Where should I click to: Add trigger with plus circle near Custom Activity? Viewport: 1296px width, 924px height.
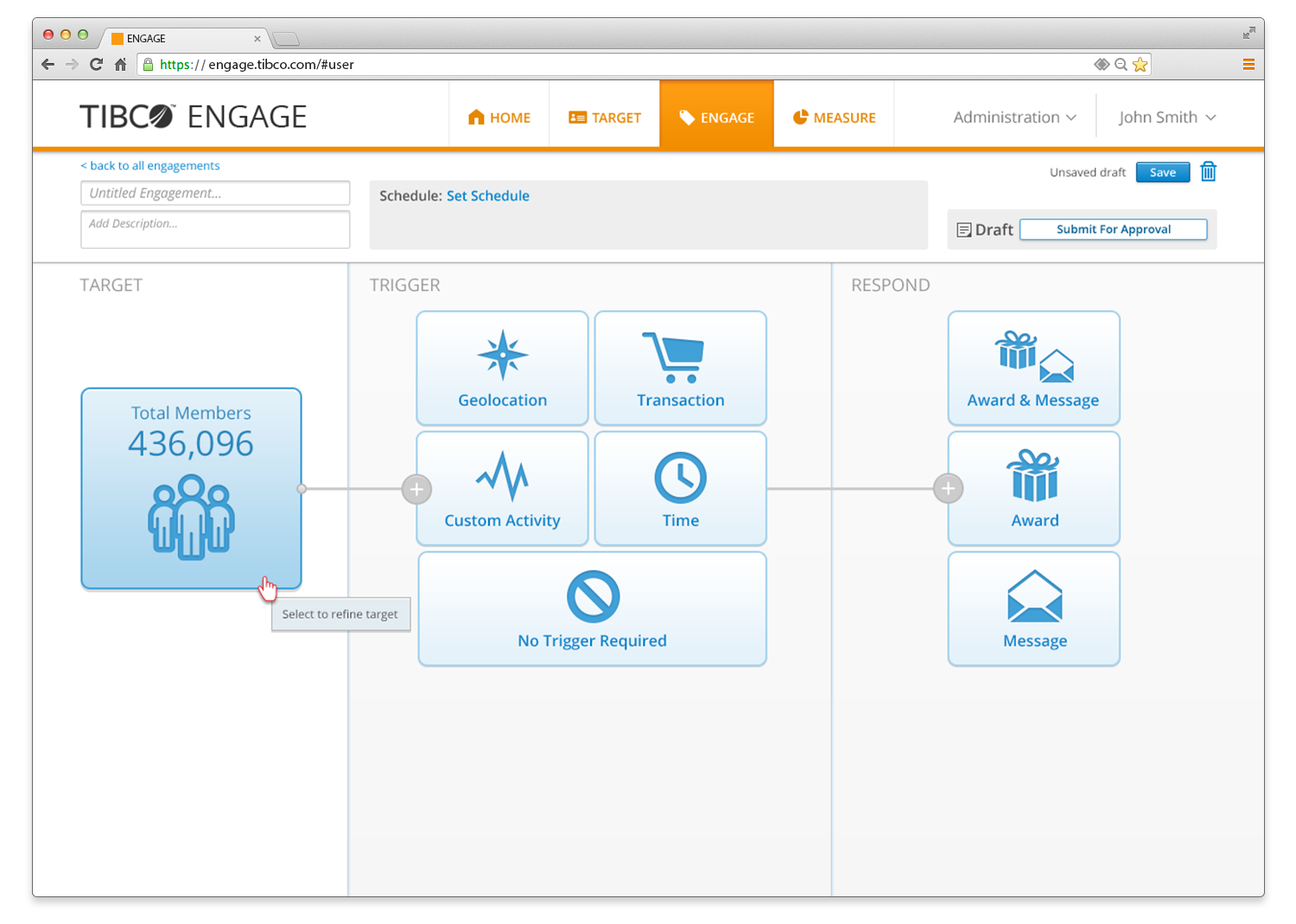click(x=416, y=489)
